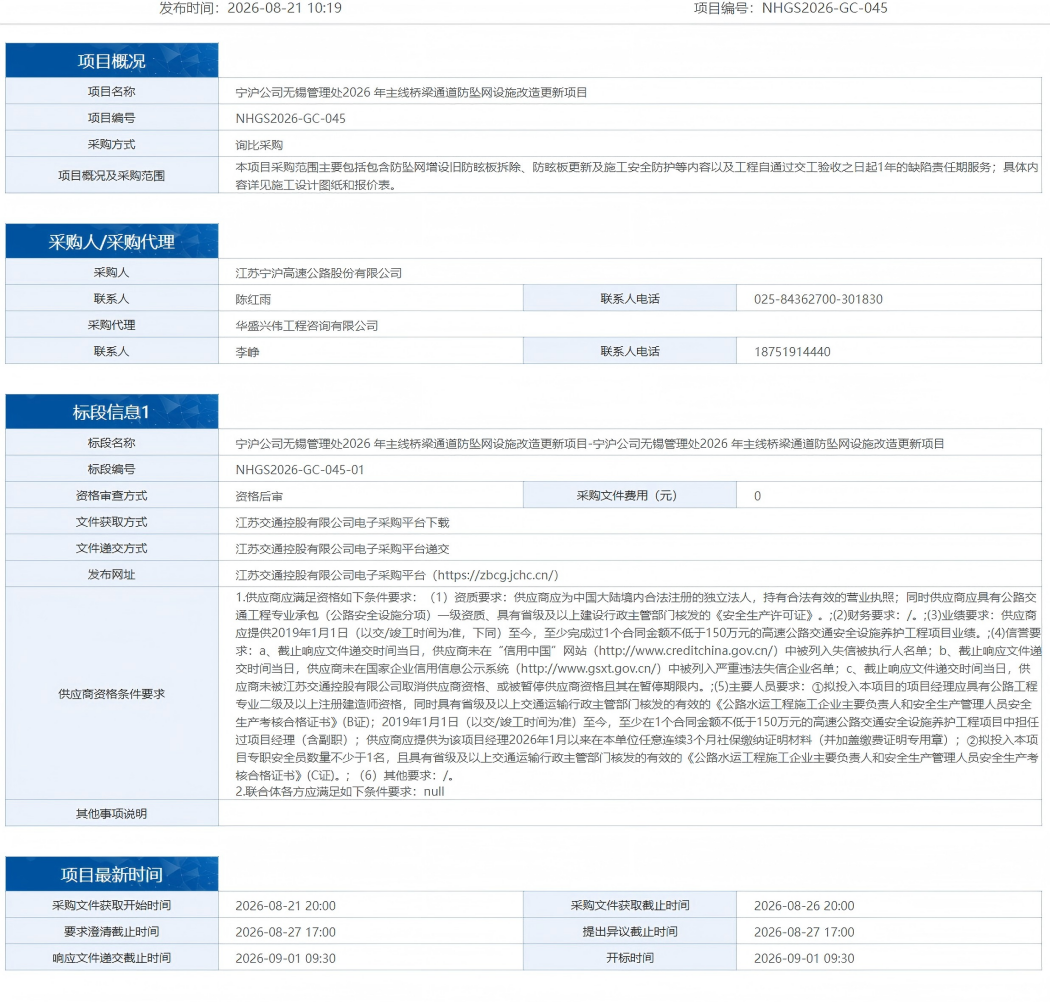
Task: Click the 采购文件费用（元） label
Action: tap(629, 496)
